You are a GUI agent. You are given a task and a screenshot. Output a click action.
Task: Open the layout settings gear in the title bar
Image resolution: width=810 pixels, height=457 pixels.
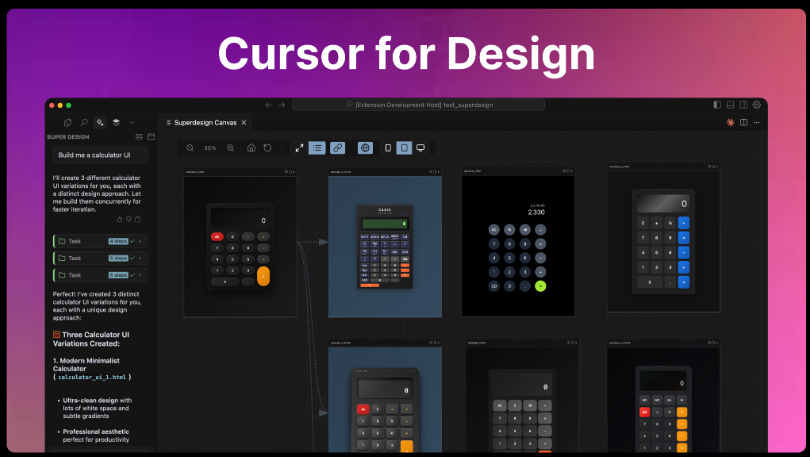pyautogui.click(x=757, y=105)
